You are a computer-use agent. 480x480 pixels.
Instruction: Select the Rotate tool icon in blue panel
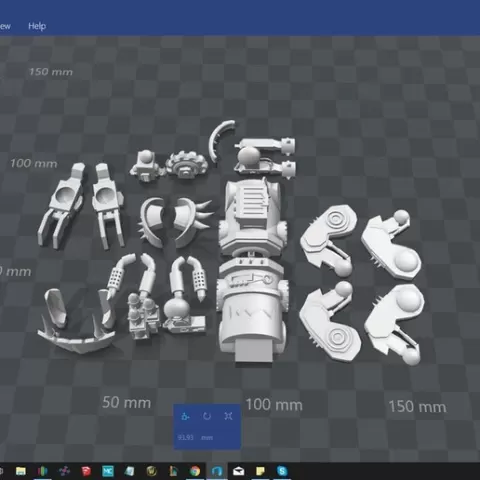207,416
